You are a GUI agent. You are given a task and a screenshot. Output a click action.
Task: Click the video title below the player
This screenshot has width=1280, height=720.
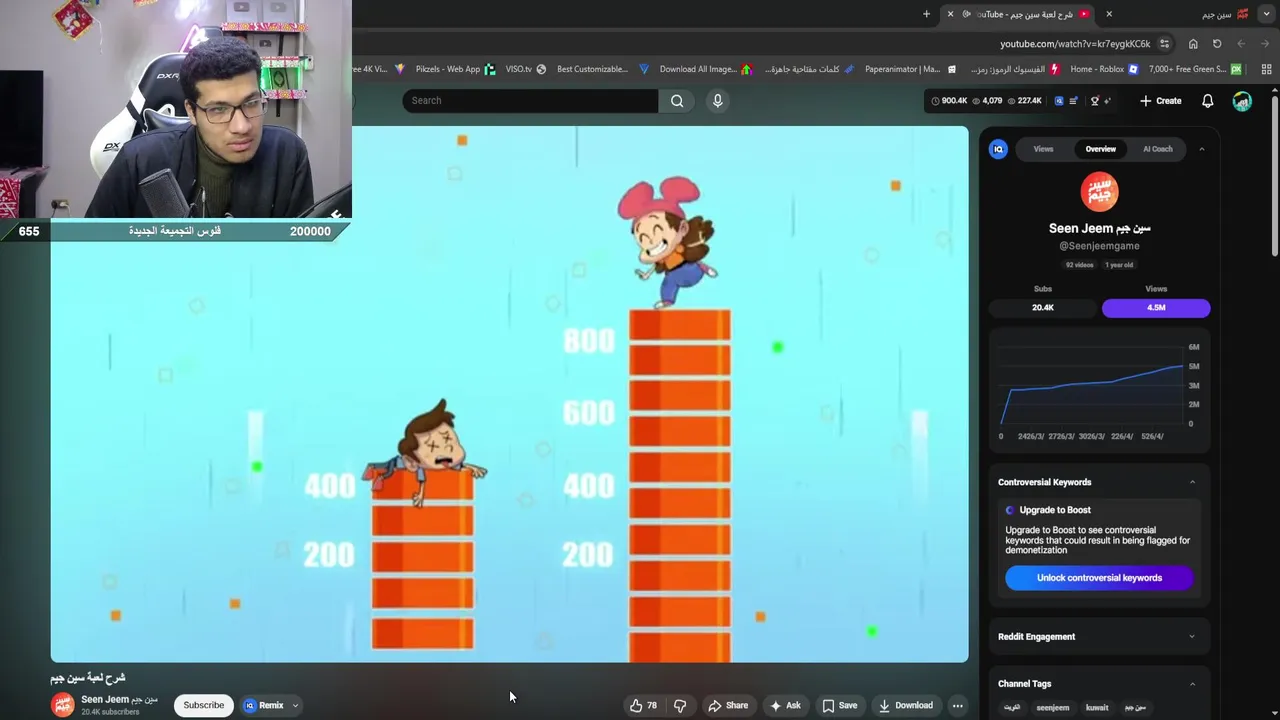(88, 678)
